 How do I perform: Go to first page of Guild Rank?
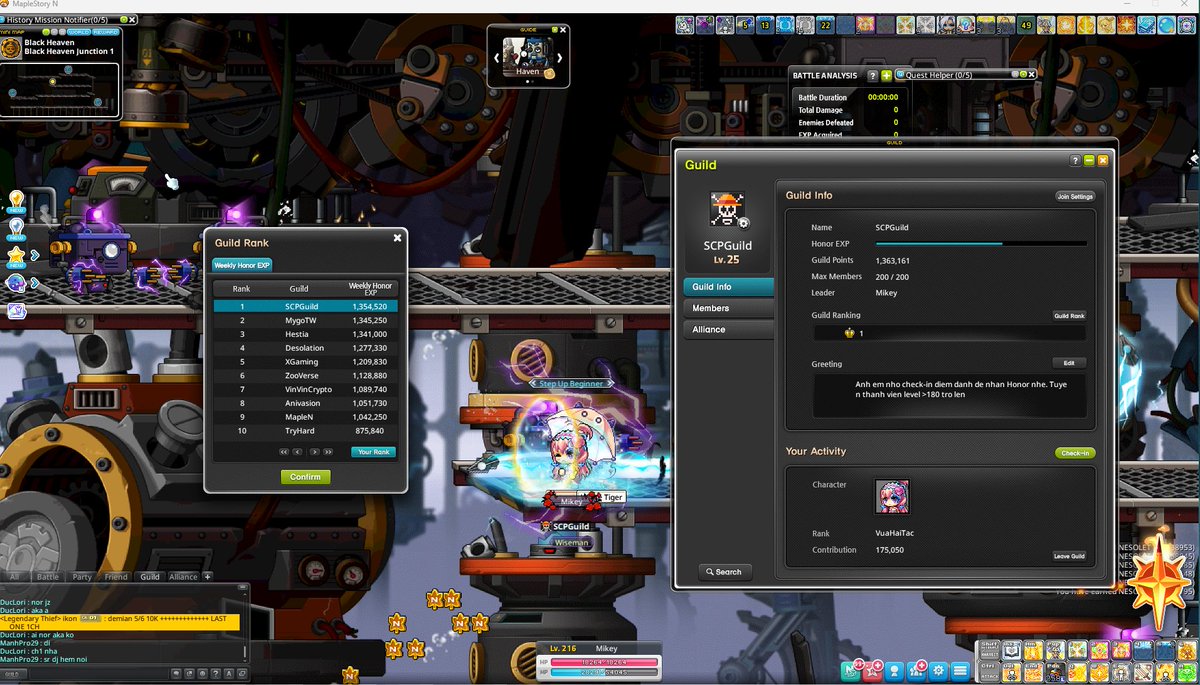[283, 452]
